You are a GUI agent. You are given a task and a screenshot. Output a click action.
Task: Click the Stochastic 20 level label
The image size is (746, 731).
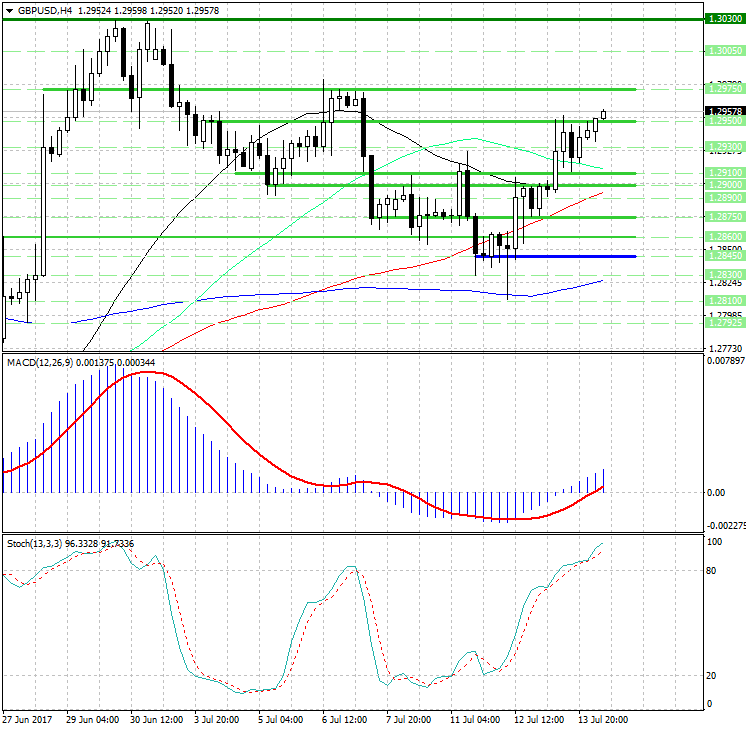(712, 675)
